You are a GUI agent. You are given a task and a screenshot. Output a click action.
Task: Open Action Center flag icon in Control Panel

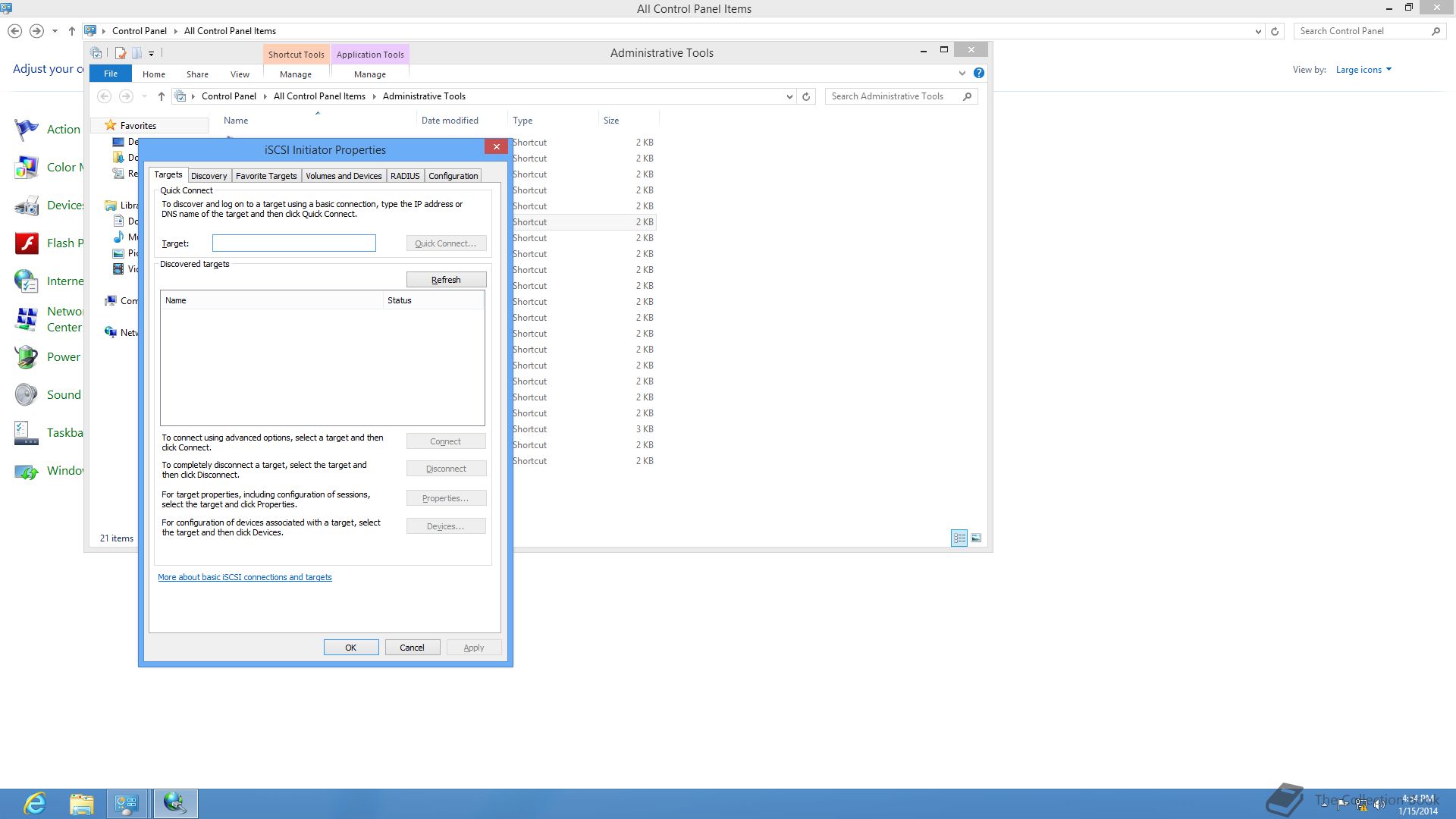(x=27, y=130)
